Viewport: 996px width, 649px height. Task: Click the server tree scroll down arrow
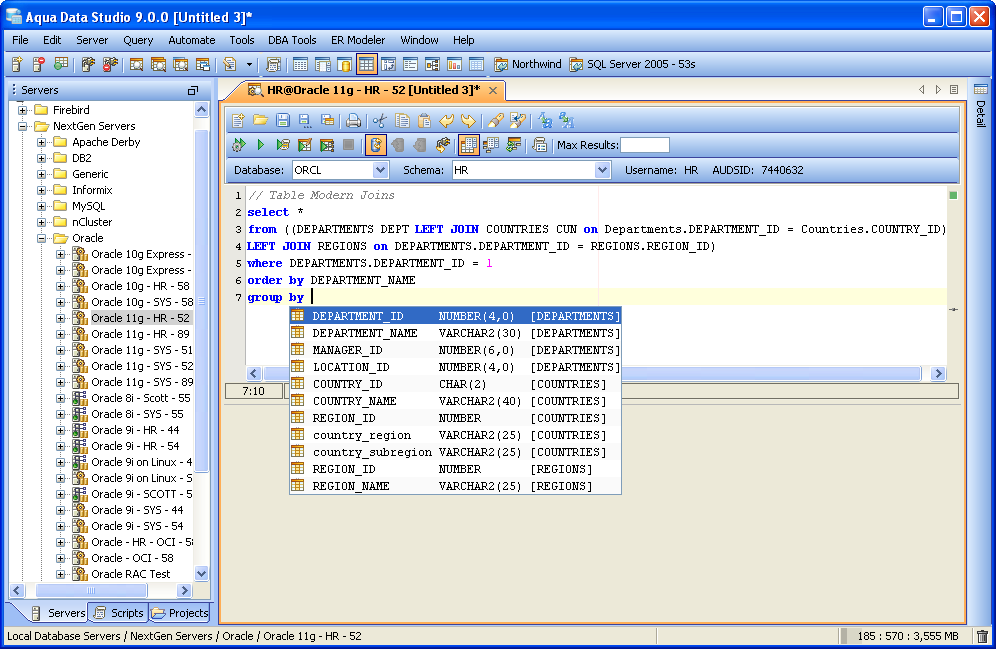[x=201, y=573]
